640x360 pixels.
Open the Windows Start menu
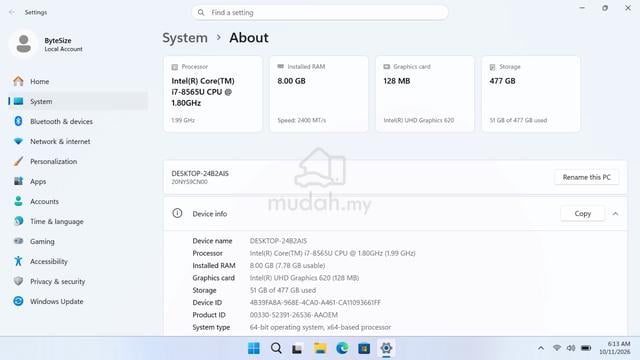click(254, 348)
